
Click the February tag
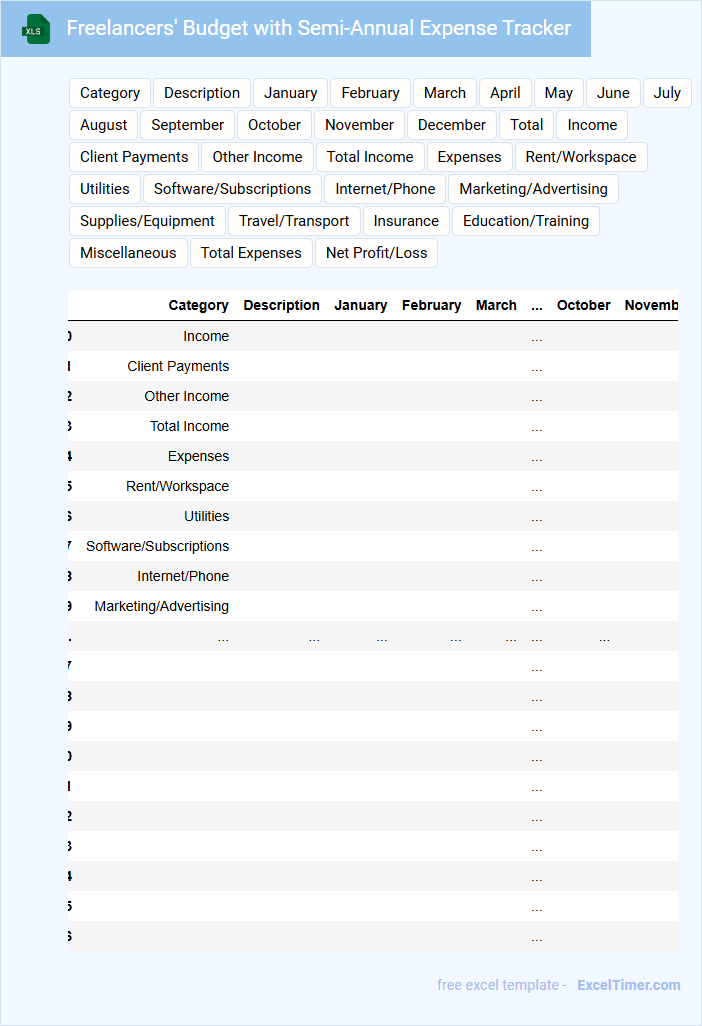(370, 93)
